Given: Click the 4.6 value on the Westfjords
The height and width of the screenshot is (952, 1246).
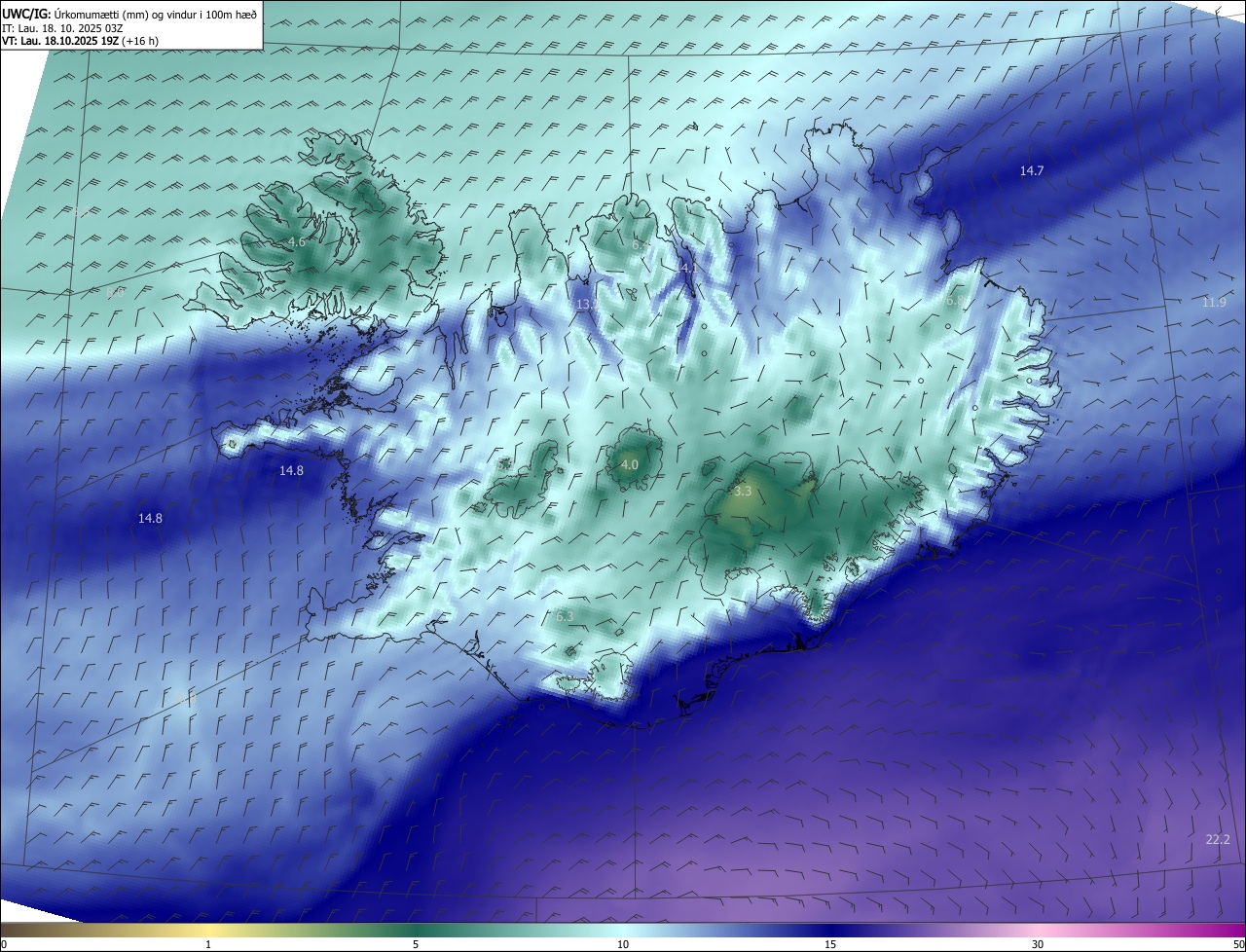Looking at the screenshot, I should pyautogui.click(x=297, y=242).
